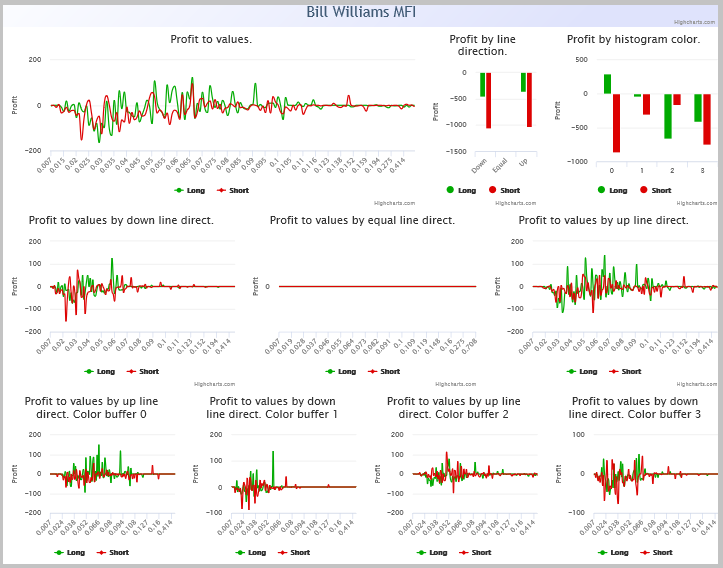Toggle Long legend under down line direct chart
Screen dimensions: 723x568
pyautogui.click(x=100, y=372)
